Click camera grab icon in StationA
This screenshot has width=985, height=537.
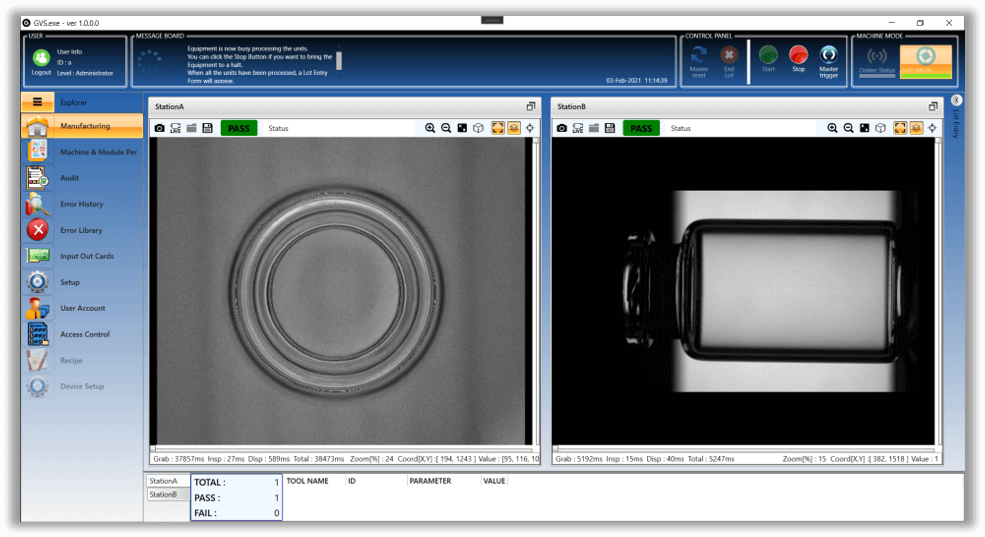(160, 128)
